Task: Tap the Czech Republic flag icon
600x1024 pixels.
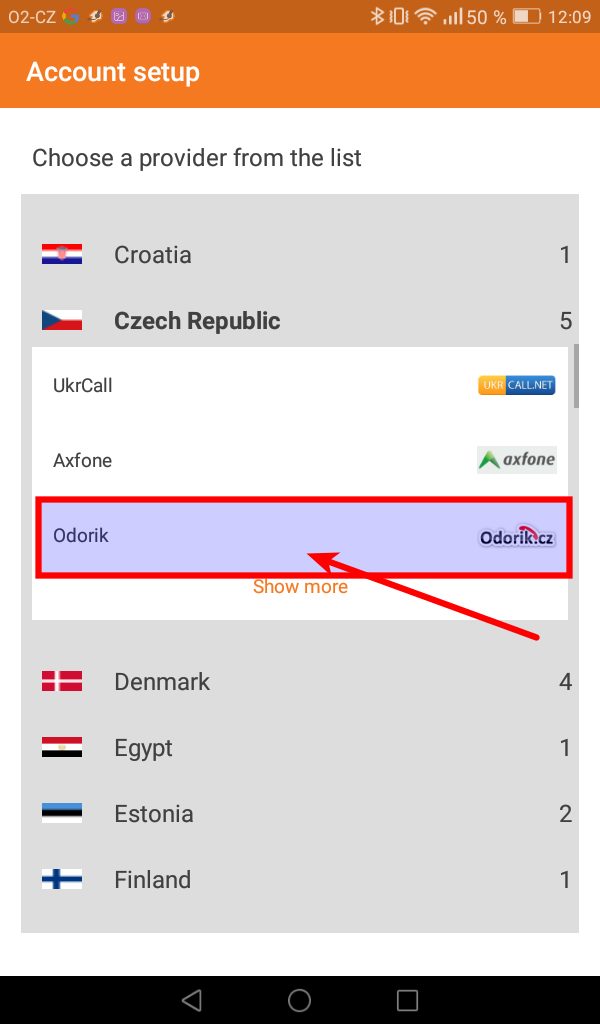Action: (62, 321)
